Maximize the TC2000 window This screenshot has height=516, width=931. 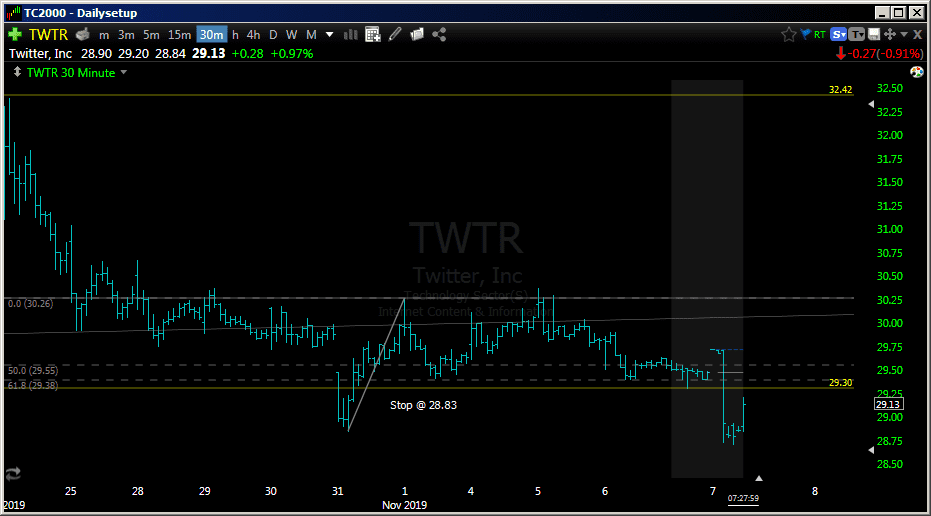point(899,12)
